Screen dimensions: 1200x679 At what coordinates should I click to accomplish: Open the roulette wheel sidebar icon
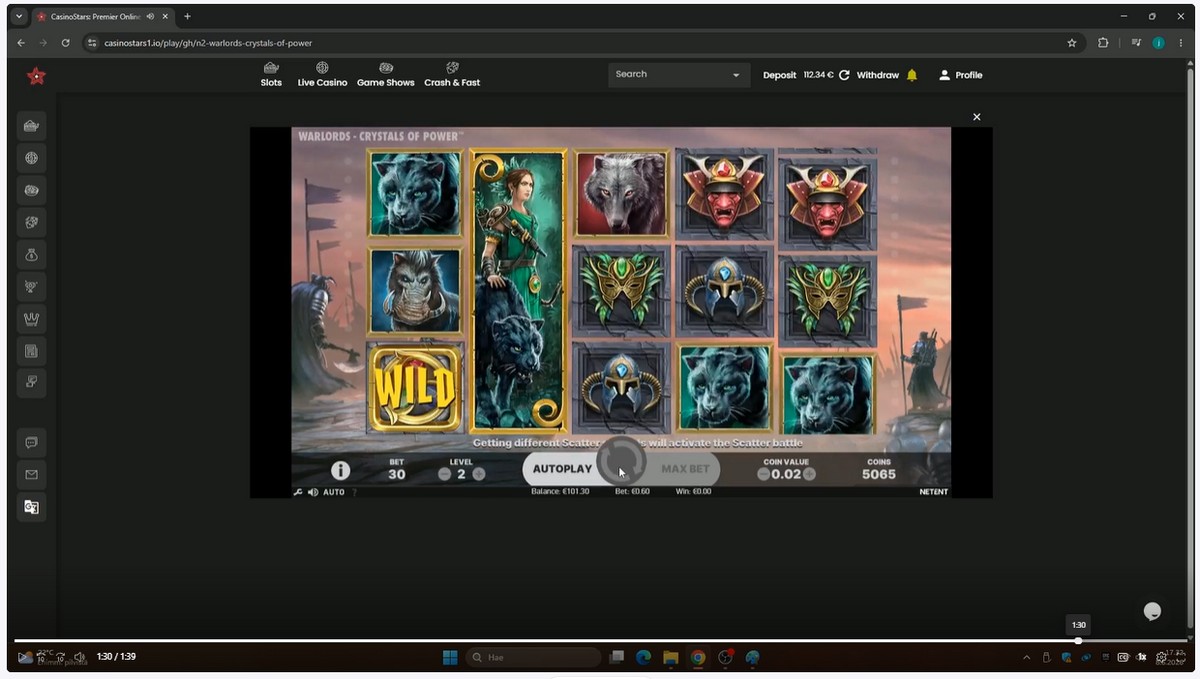pyautogui.click(x=31, y=158)
